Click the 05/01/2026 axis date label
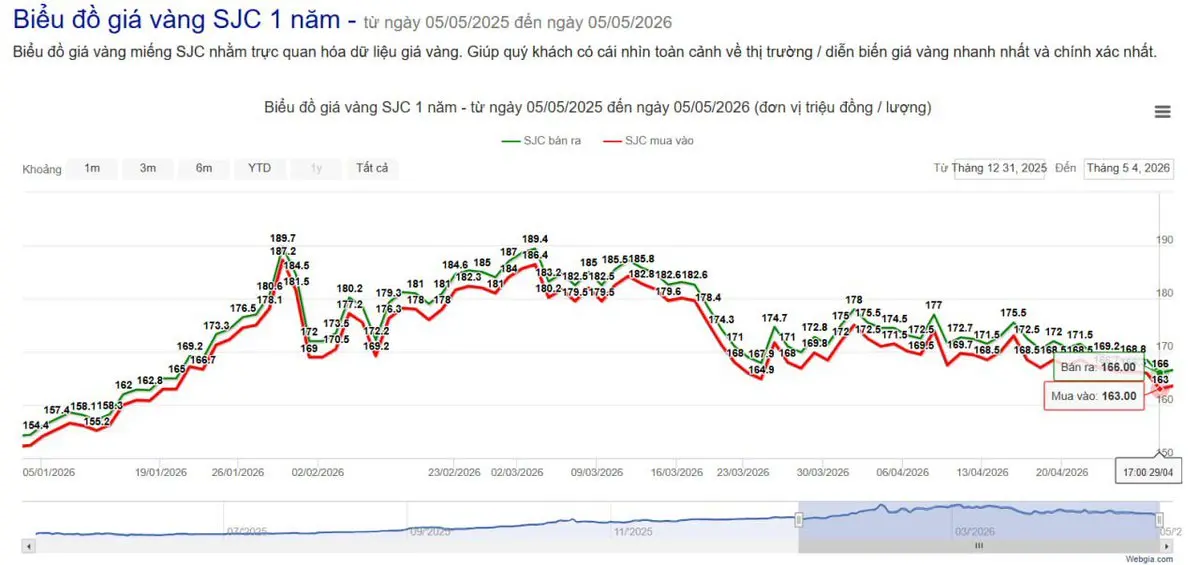This screenshot has height=565, width=1199. tap(50, 473)
